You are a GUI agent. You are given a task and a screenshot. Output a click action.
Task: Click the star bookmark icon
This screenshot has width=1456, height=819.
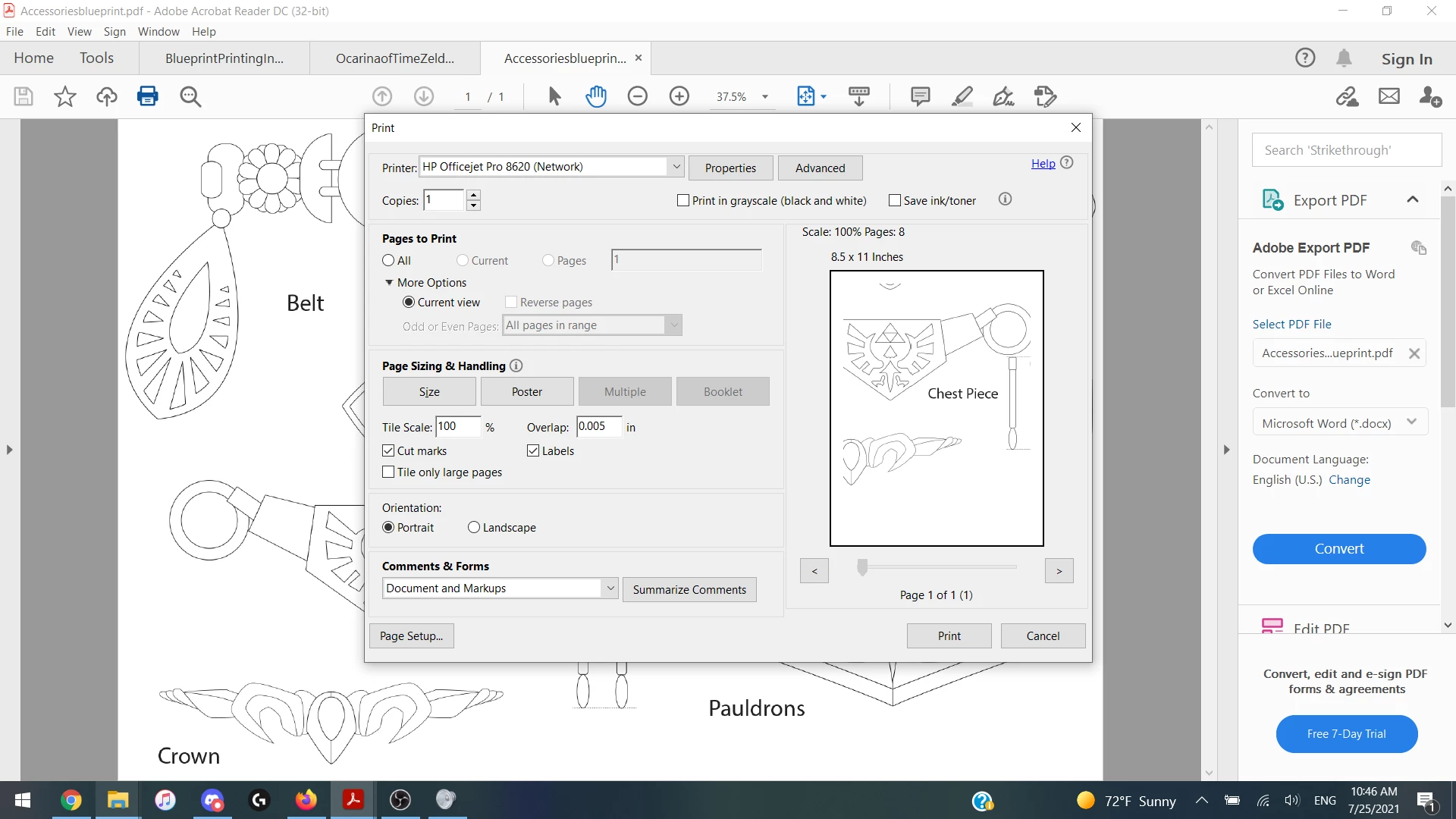click(x=65, y=96)
